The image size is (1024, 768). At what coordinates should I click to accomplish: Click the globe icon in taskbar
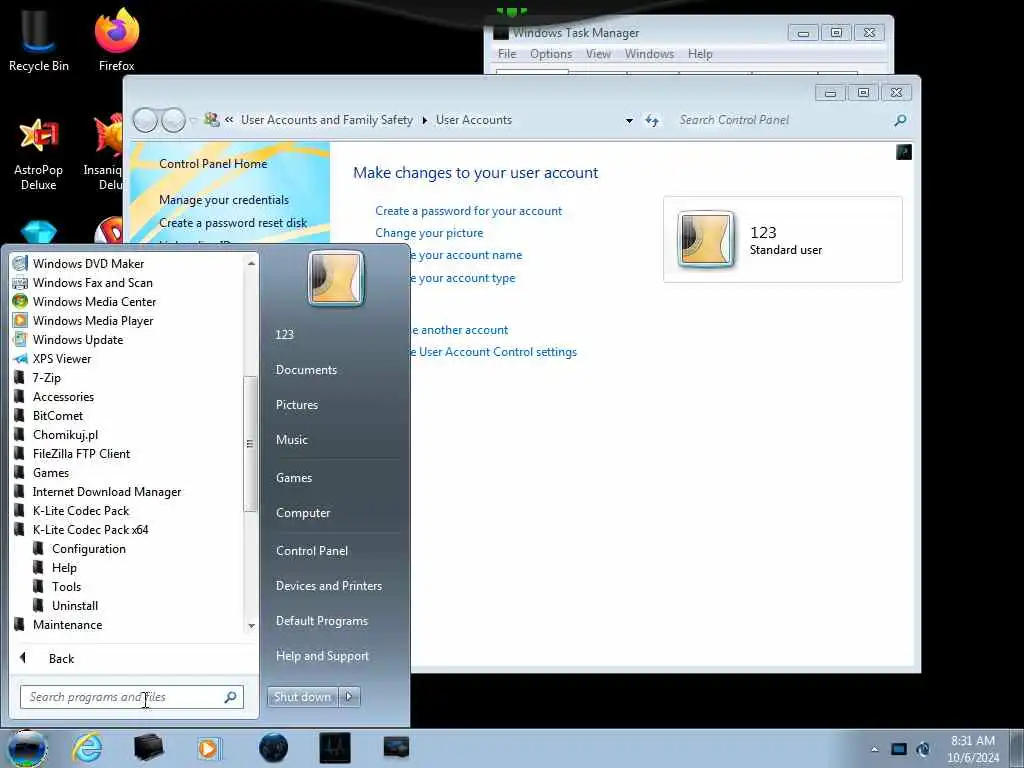pyautogui.click(x=273, y=748)
